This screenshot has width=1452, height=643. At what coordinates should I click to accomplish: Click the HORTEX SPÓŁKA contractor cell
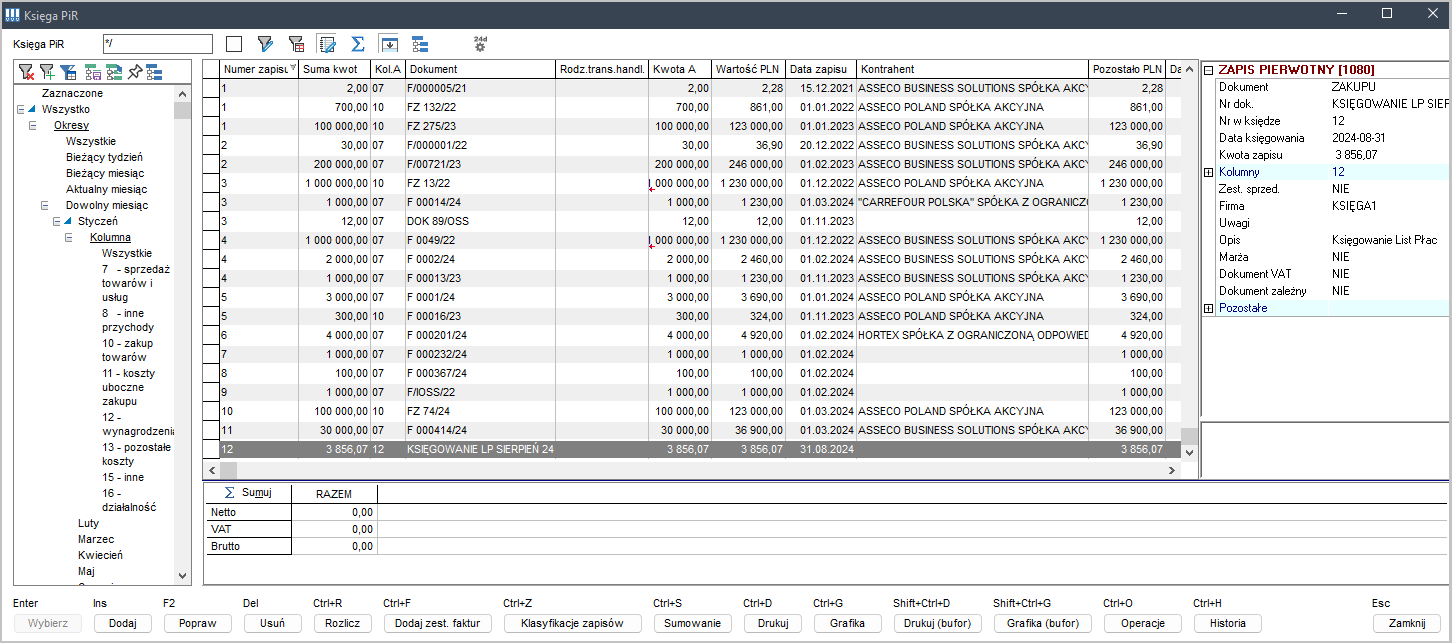pos(973,335)
